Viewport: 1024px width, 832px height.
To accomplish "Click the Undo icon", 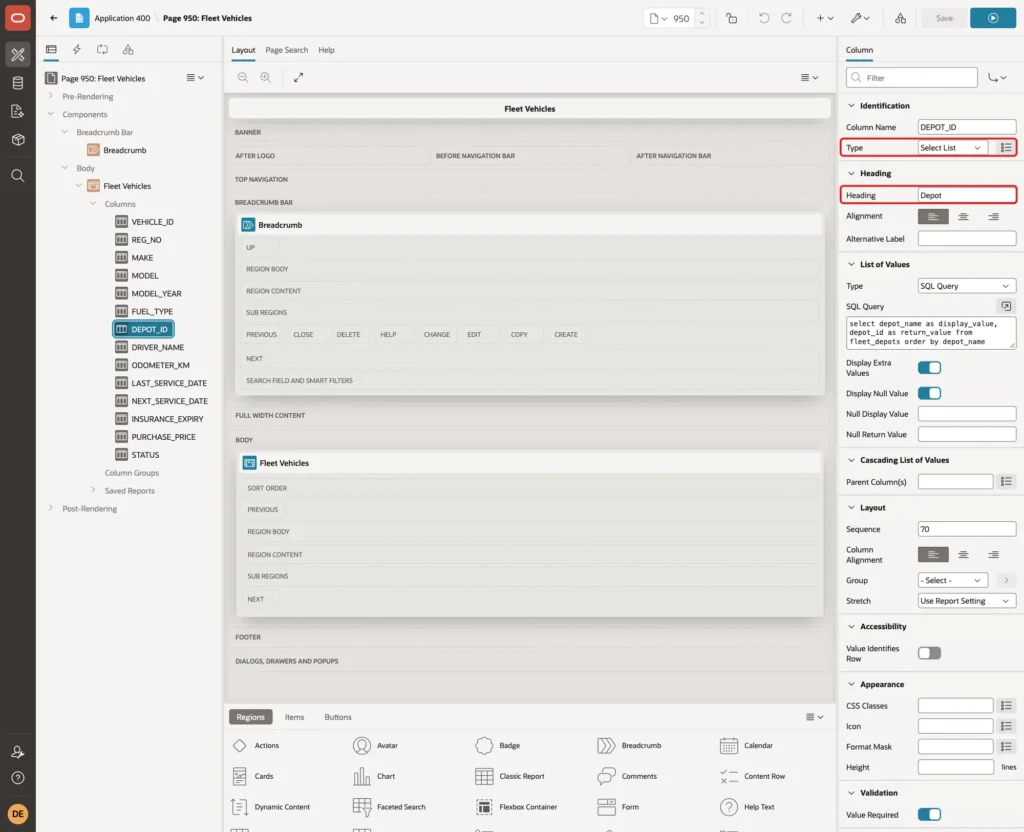I will pyautogui.click(x=763, y=18).
